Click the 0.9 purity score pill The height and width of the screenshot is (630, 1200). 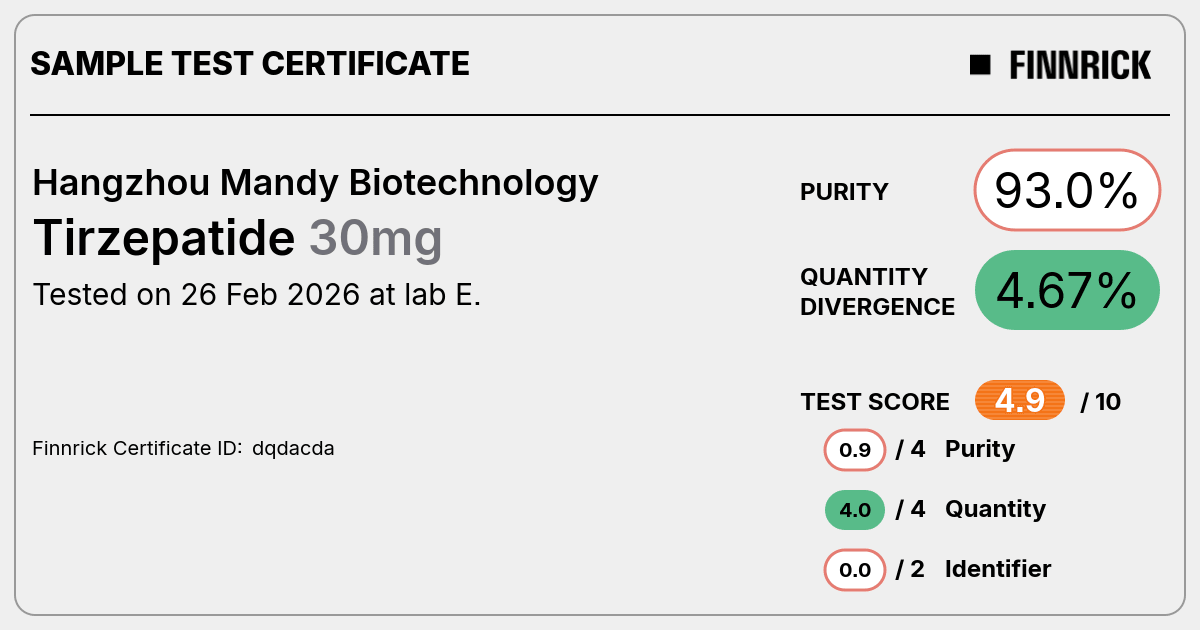tap(855, 450)
